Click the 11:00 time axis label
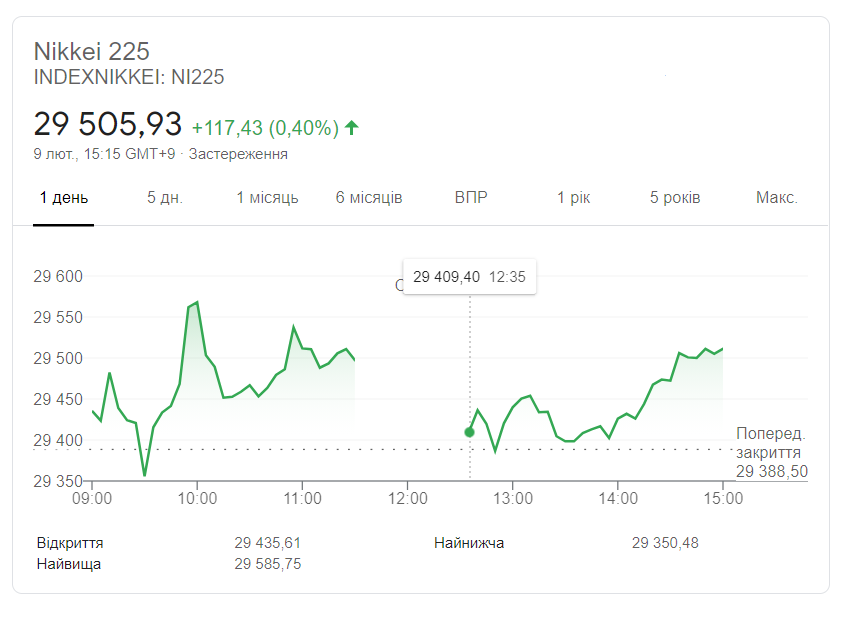Screen dimensions: 843x621 coord(303,498)
